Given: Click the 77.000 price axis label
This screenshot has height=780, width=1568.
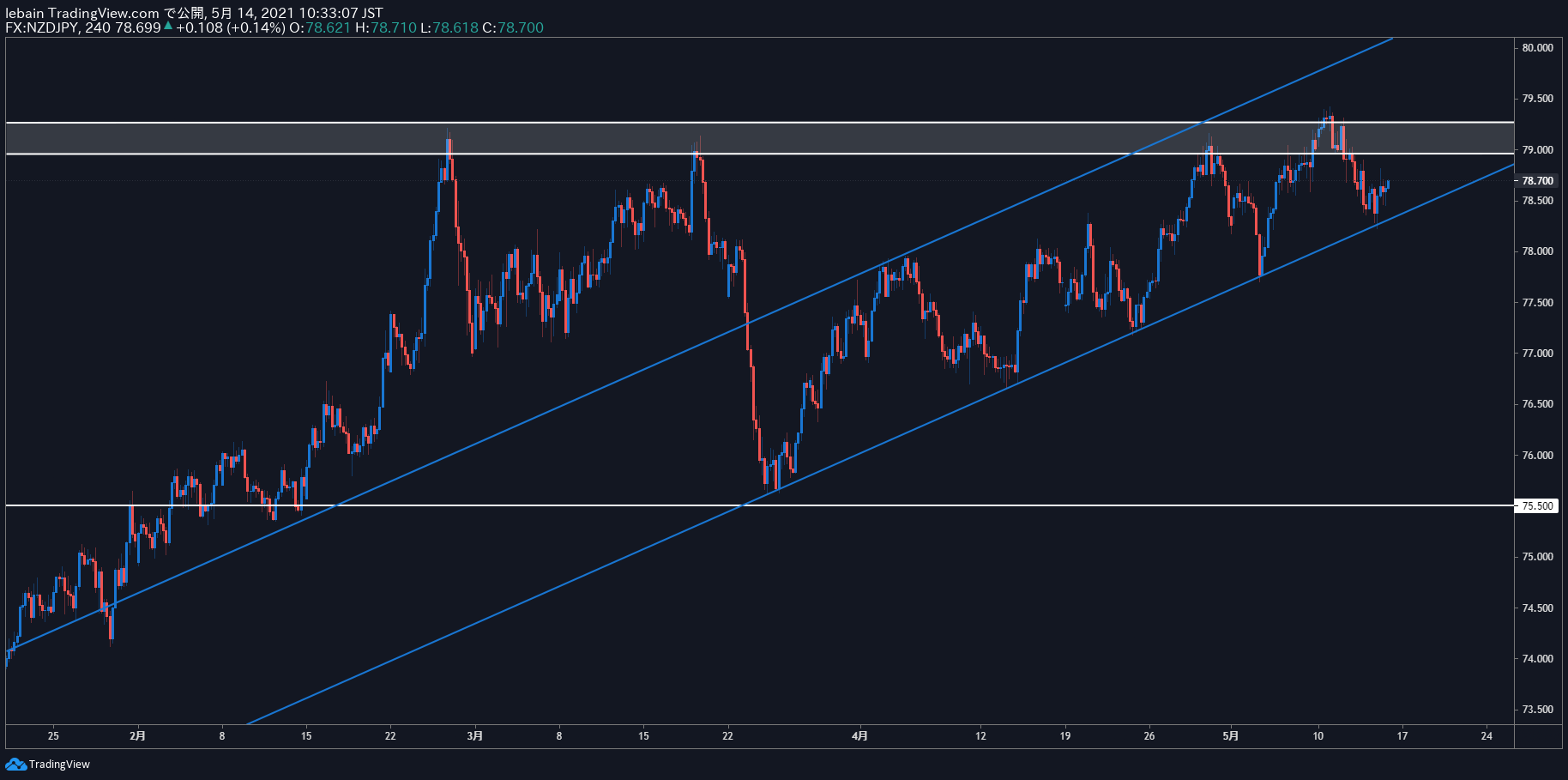Looking at the screenshot, I should point(1537,354).
